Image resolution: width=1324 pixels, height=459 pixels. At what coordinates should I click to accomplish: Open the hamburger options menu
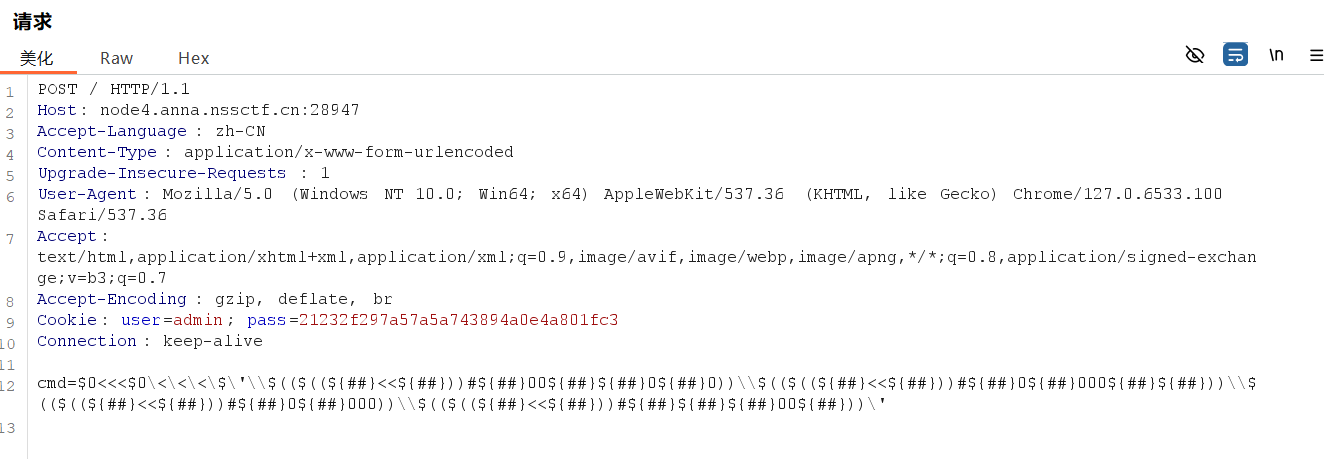(1316, 56)
